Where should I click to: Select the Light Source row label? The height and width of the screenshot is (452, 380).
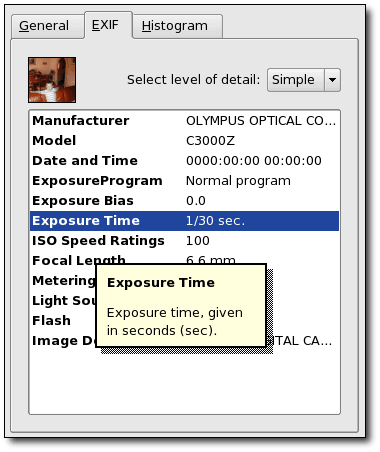(63, 301)
